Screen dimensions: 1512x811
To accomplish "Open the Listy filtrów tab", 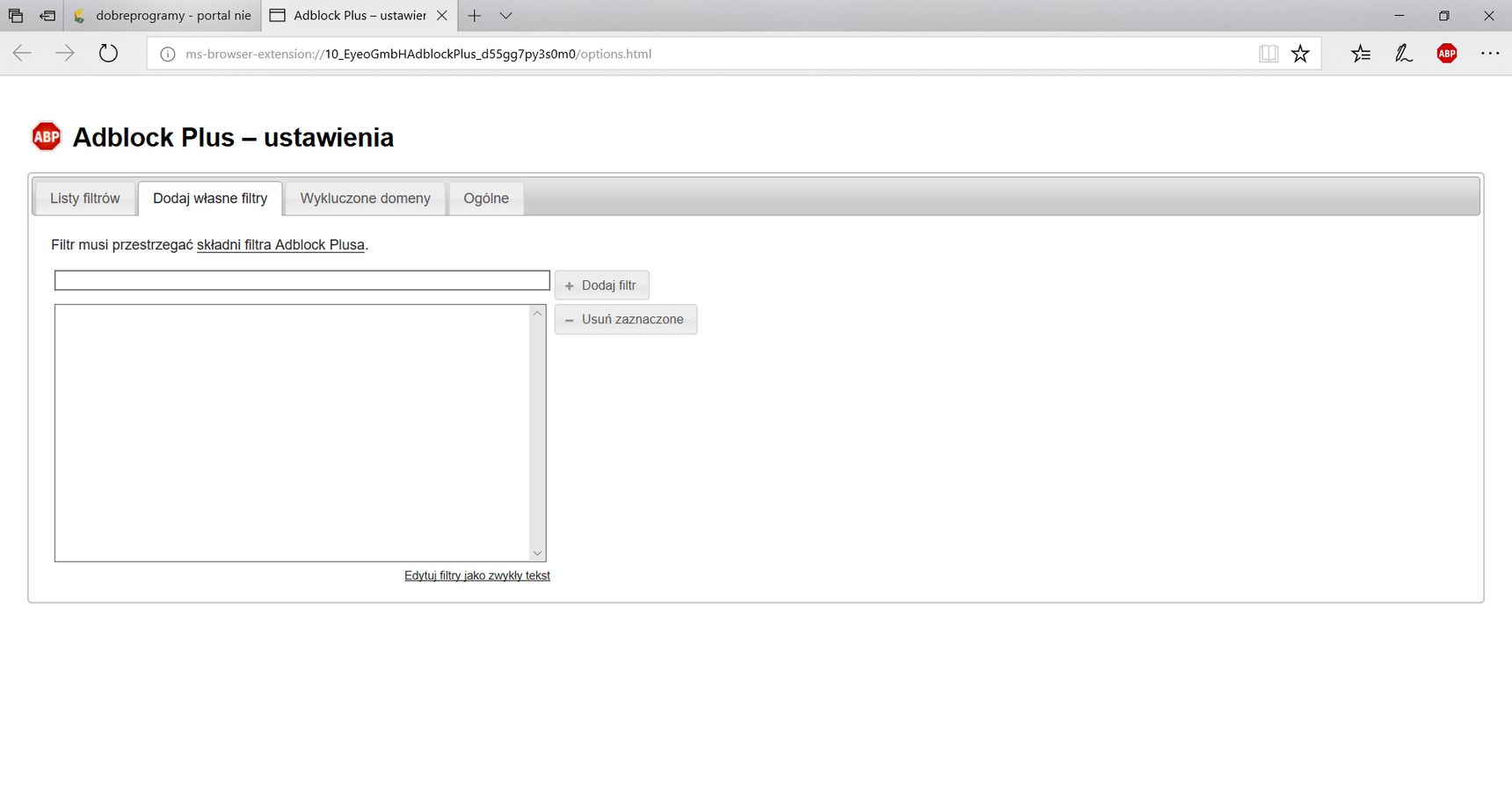I will [x=84, y=199].
